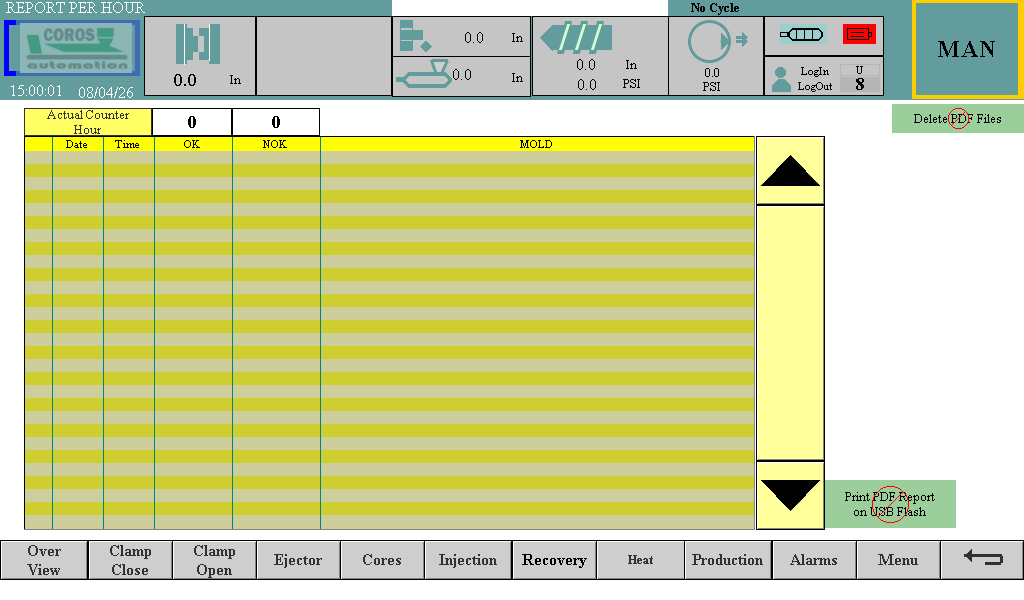Screen dimensions: 1024x600
Task: Open the Production tab
Action: (x=727, y=560)
